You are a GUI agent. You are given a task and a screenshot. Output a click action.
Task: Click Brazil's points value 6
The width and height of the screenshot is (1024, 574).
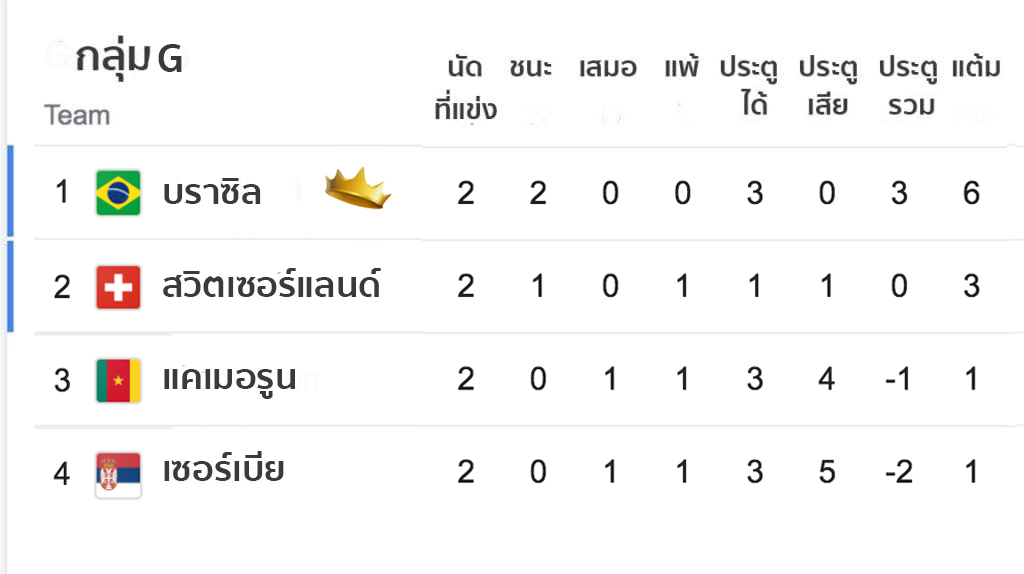[x=972, y=193]
